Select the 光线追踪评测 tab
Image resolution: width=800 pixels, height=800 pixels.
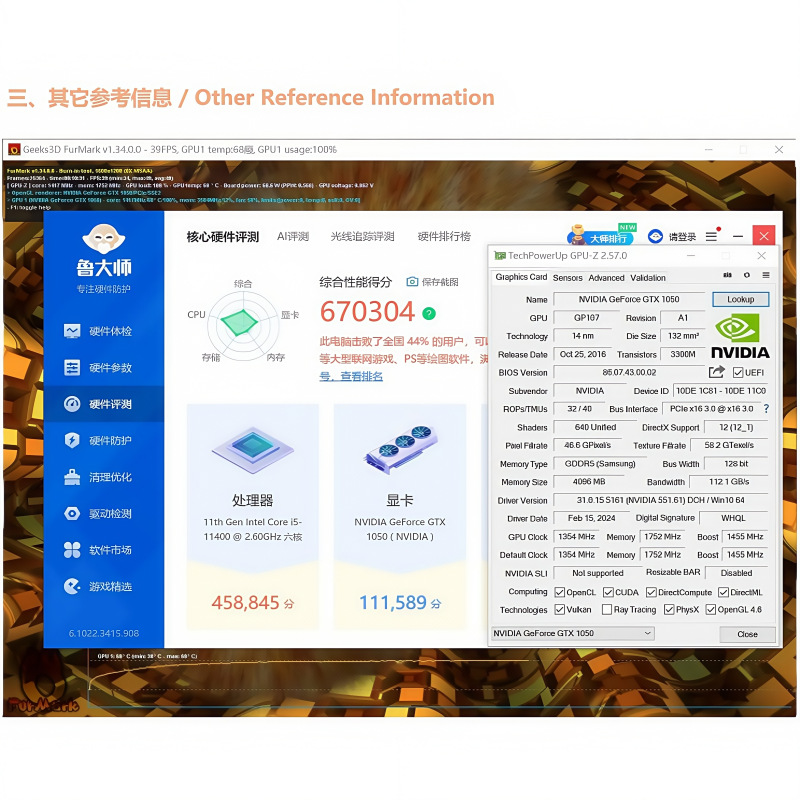pyautogui.click(x=362, y=236)
